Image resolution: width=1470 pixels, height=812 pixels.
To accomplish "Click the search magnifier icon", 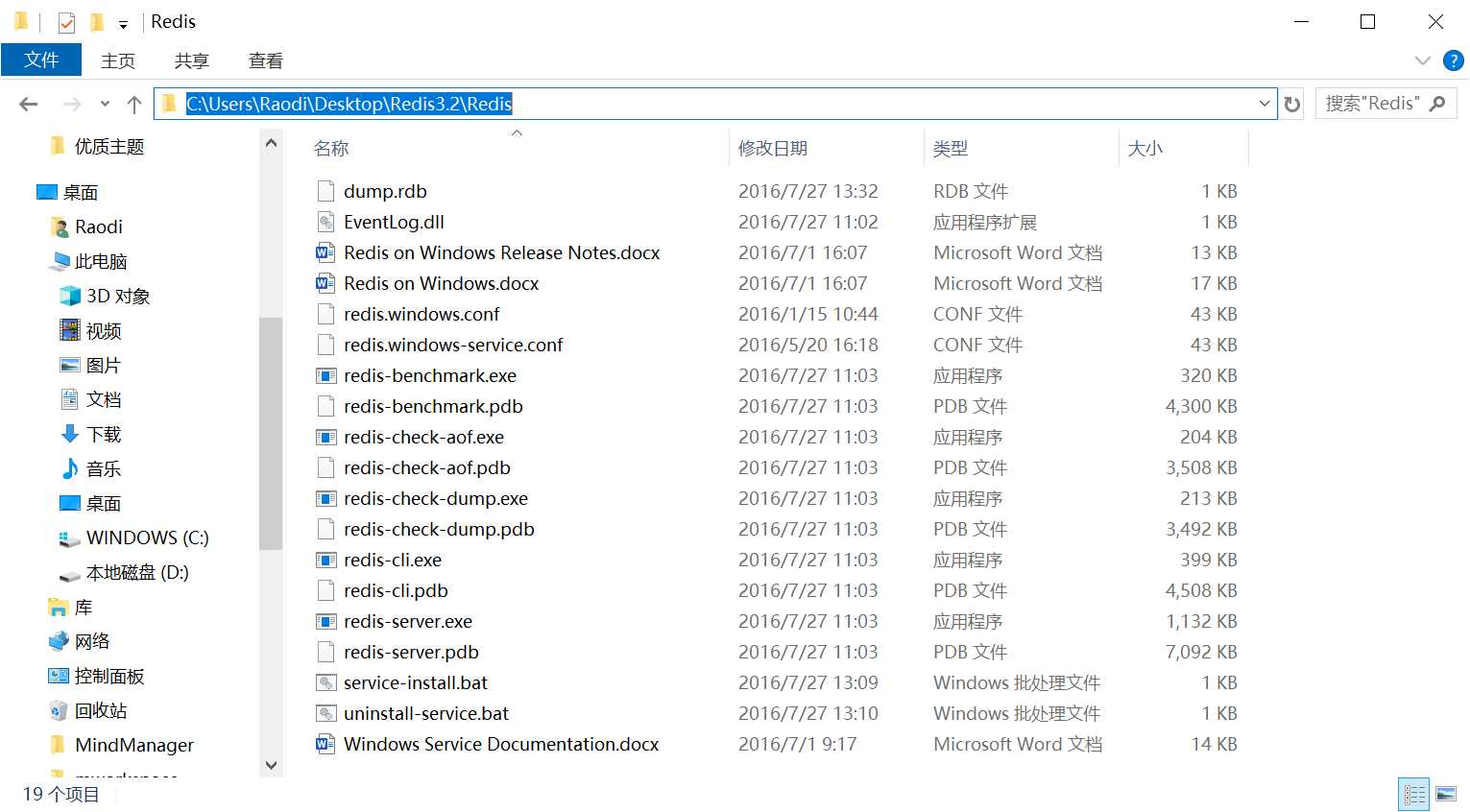I will 1437,104.
